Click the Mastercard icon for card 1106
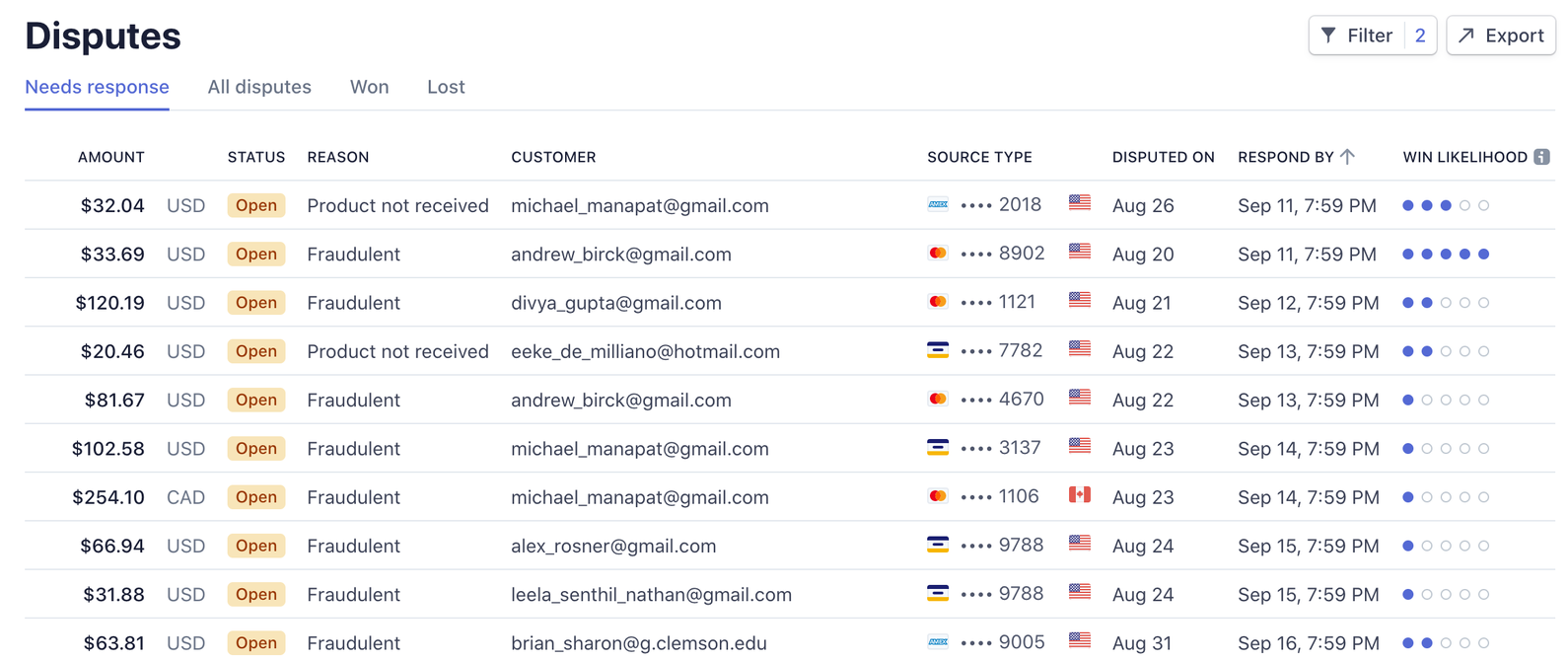Image resolution: width=1568 pixels, height=661 pixels. click(938, 496)
